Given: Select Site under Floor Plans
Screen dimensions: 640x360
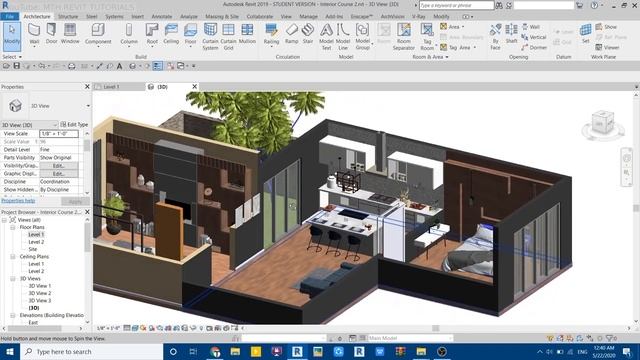Looking at the screenshot, I should 33,249.
